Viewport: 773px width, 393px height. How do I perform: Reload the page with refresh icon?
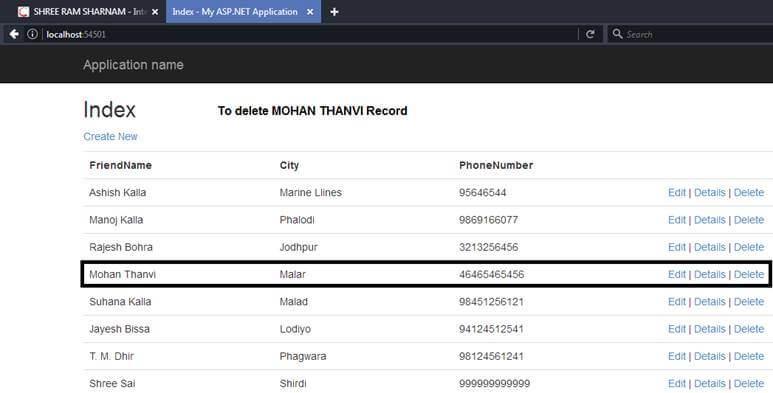(590, 34)
